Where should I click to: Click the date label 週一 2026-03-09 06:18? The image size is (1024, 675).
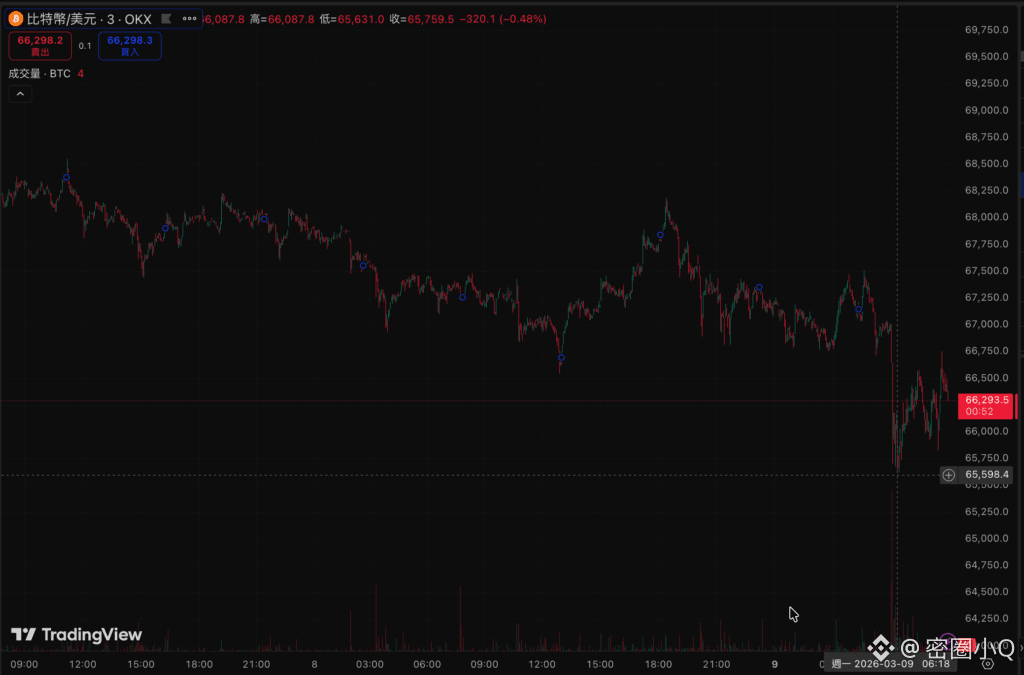point(891,664)
